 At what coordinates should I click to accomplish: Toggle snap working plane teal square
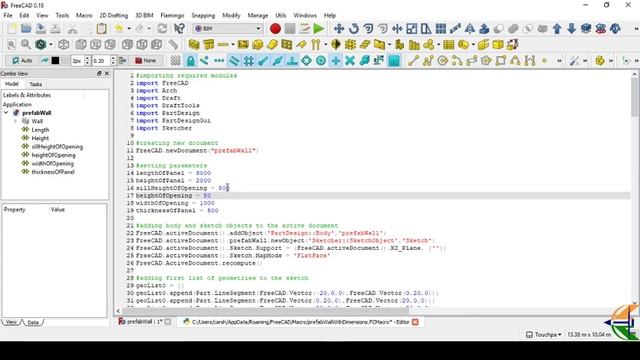(x=394, y=61)
